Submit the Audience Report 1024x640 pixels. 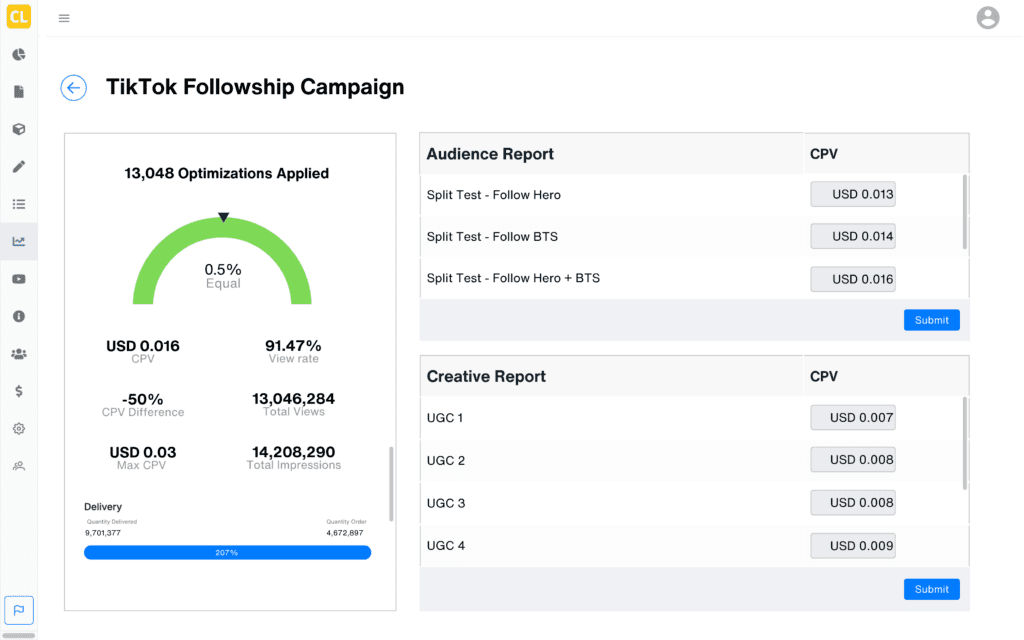pyautogui.click(x=931, y=320)
